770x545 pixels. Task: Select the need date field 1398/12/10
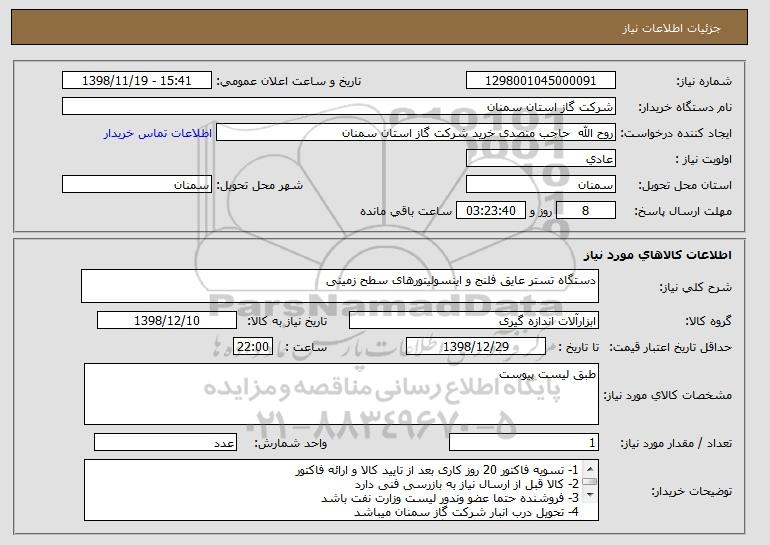167,321
